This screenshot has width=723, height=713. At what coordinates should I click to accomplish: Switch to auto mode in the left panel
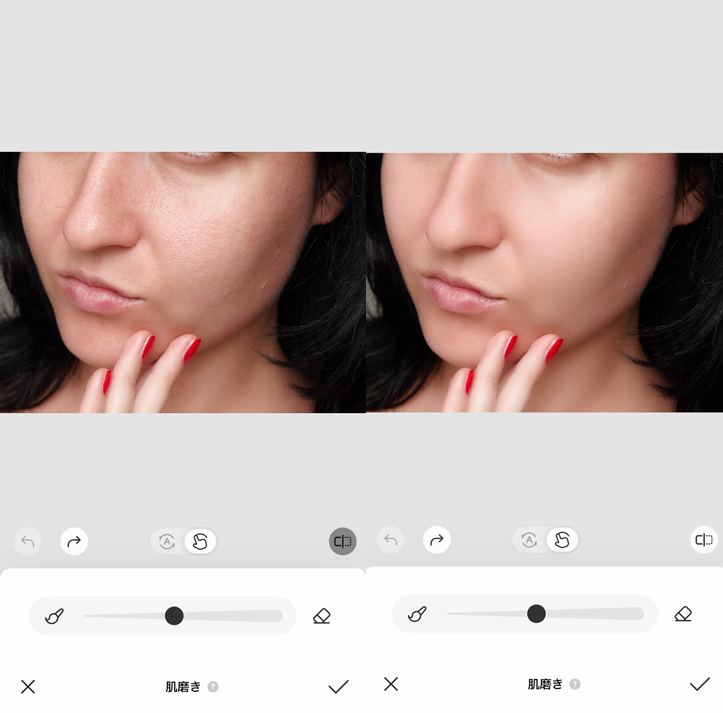click(x=167, y=541)
